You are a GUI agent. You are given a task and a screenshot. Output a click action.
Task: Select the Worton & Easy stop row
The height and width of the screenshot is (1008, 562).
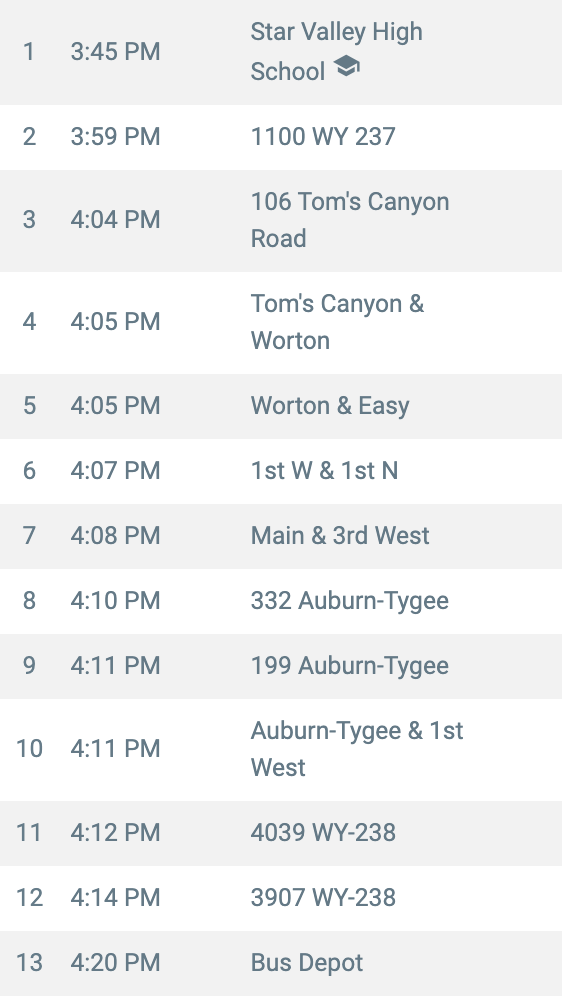click(x=281, y=406)
